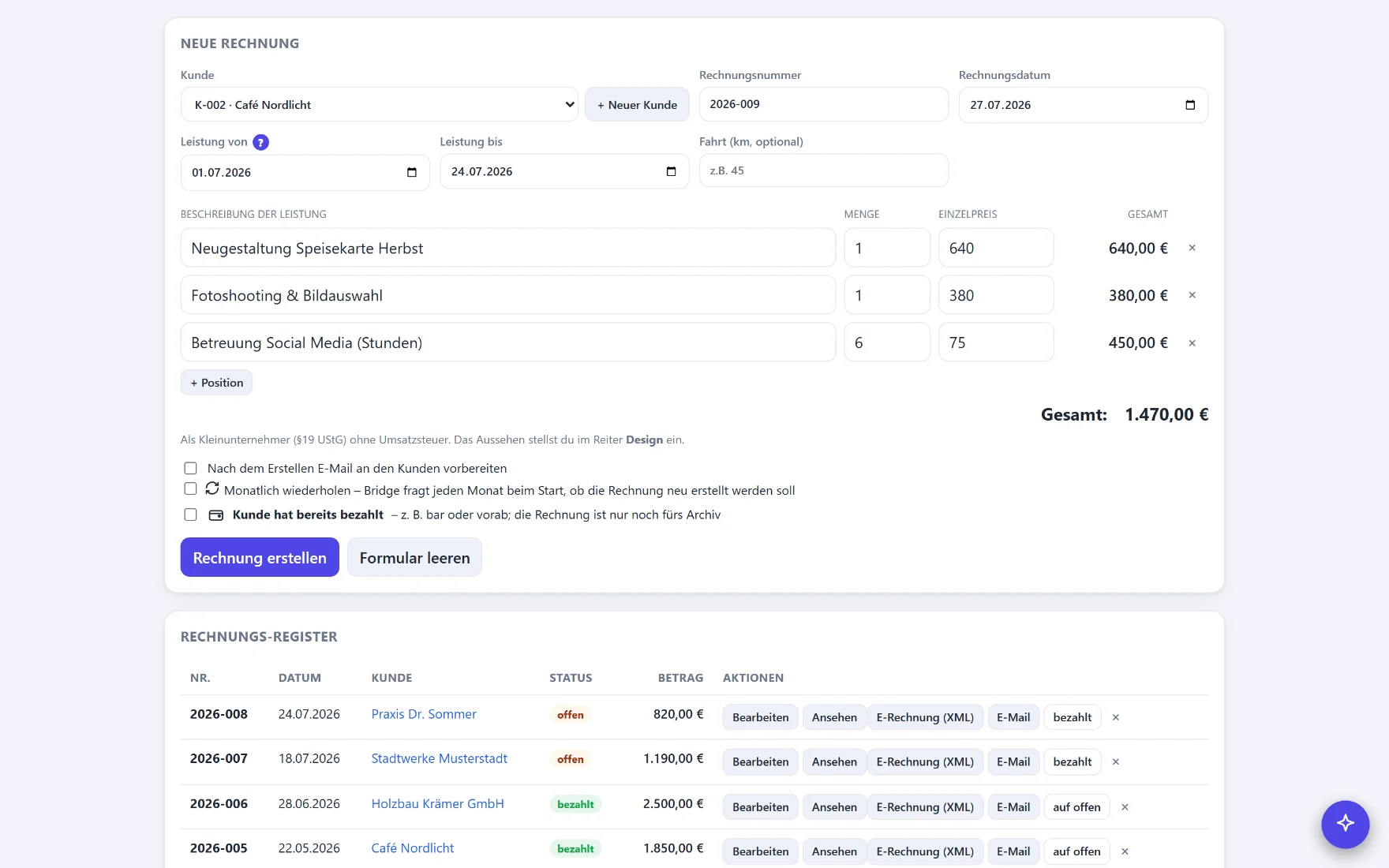
Task: Click the Leistung bis date 24.07.2026
Action: click(x=481, y=171)
